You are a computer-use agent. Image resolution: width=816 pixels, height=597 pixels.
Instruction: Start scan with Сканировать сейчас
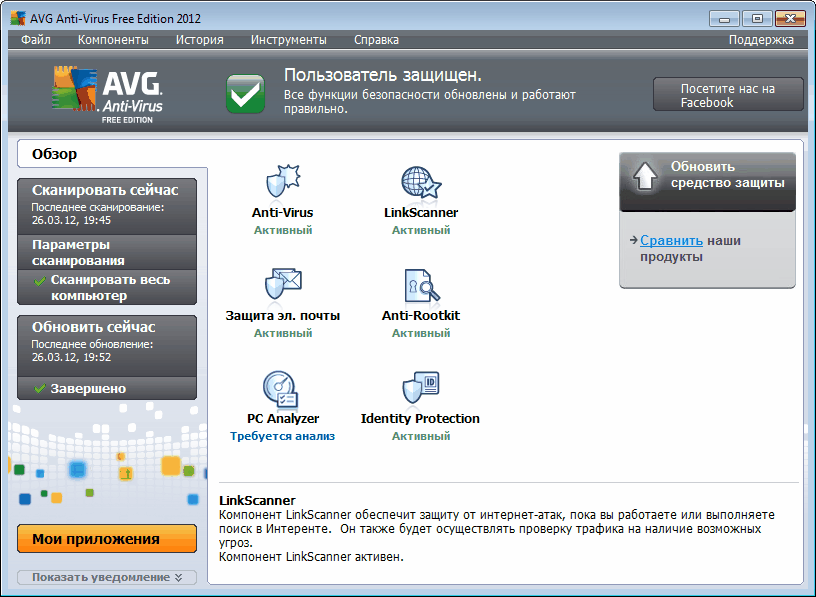tap(107, 206)
